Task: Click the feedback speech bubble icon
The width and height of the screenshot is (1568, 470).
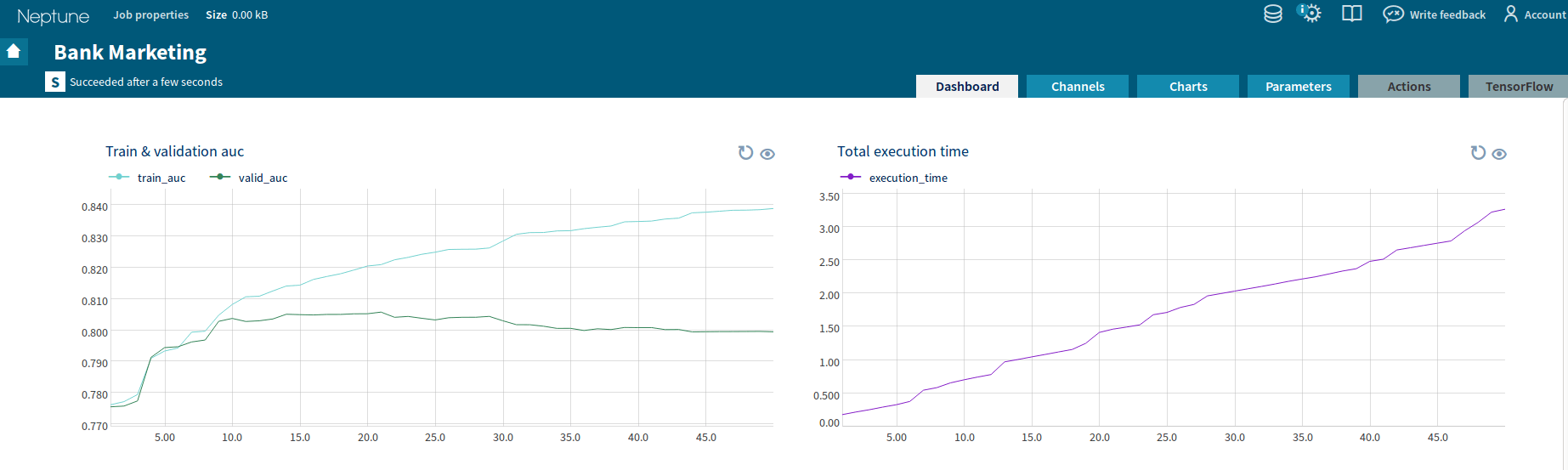Action: [x=1393, y=14]
